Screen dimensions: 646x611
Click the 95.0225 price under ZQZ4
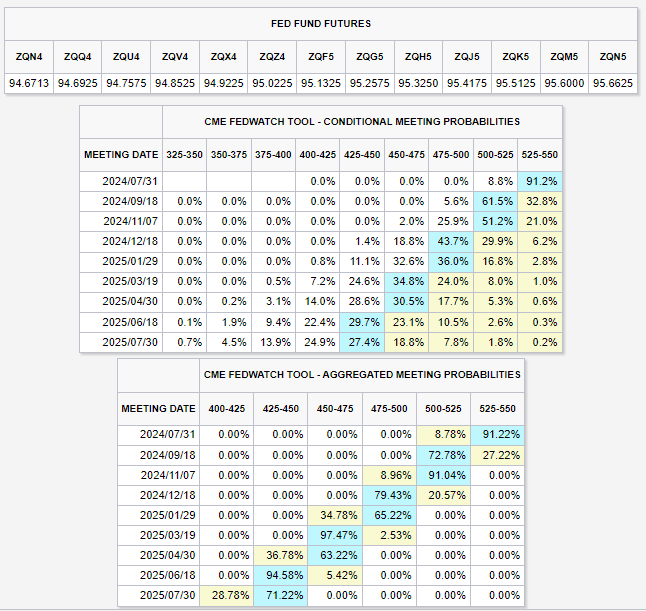273,83
